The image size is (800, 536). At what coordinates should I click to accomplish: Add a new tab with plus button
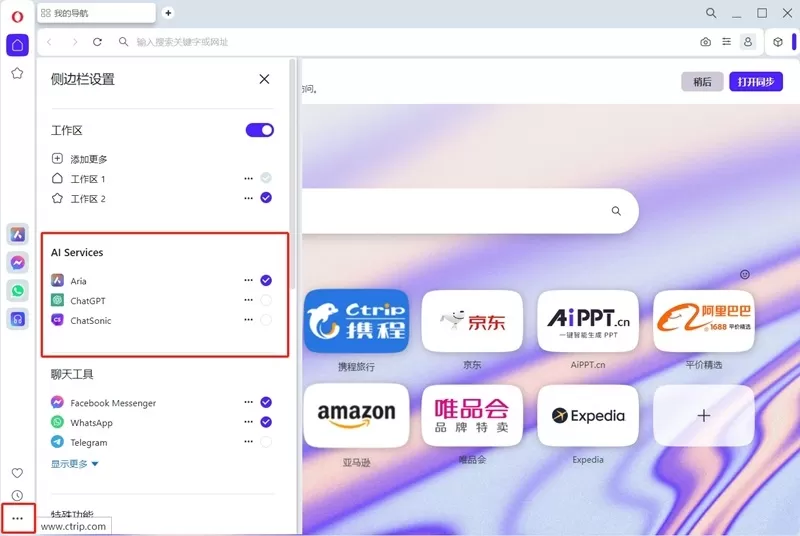pyautogui.click(x=168, y=13)
